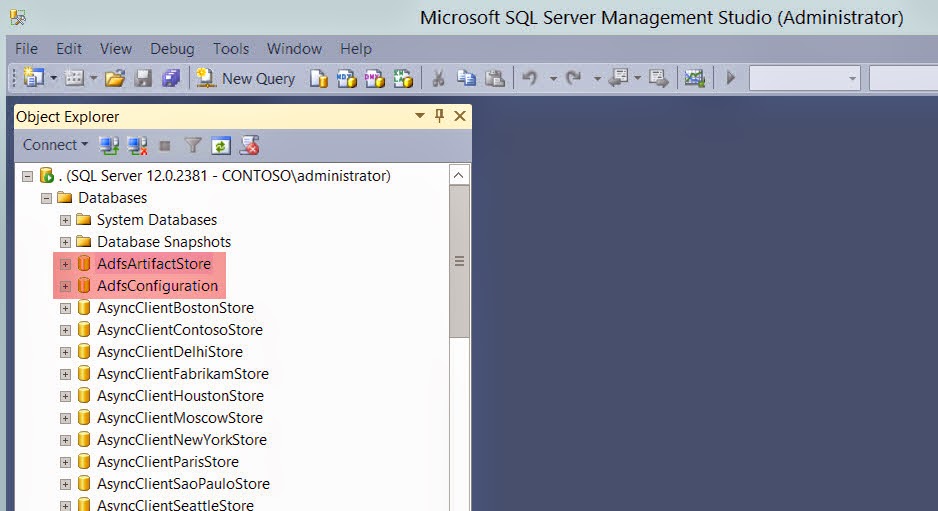Expand the AsyncClientDelhiStore database
This screenshot has width=938, height=511.
point(65,352)
